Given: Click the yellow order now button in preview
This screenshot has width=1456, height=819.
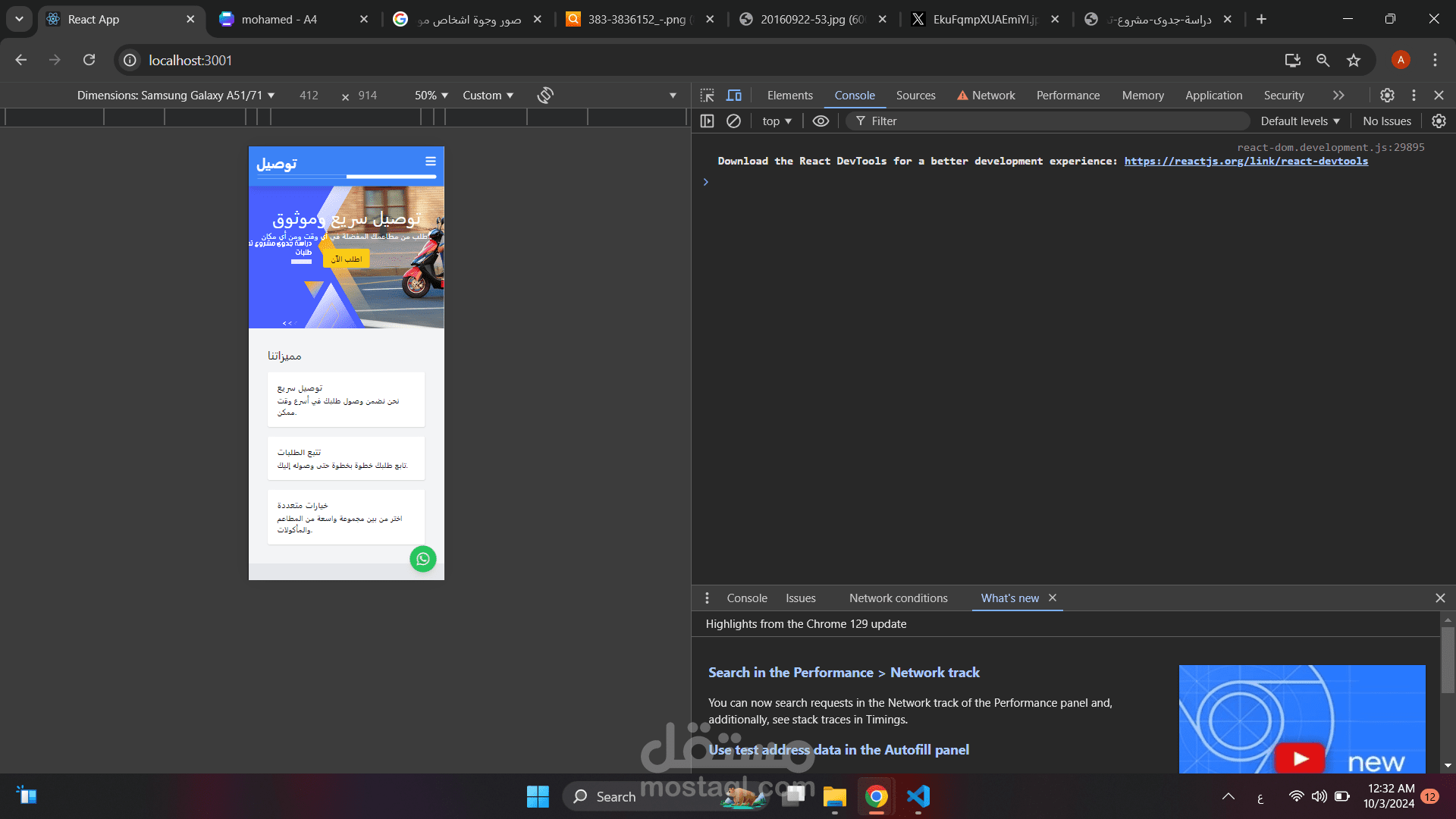Looking at the screenshot, I should [347, 259].
